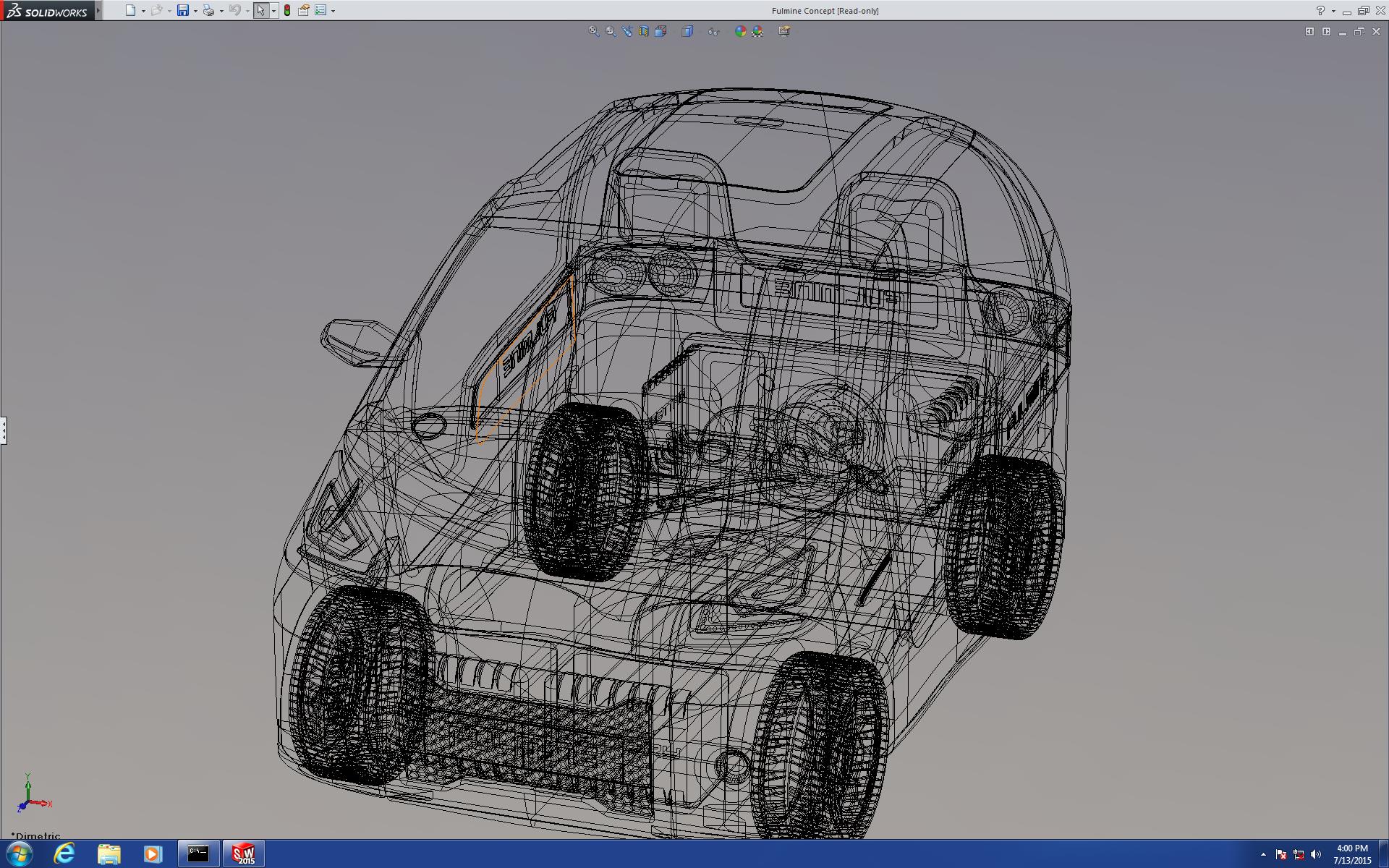Activate the Section View tool
1389x868 pixels.
(x=644, y=31)
